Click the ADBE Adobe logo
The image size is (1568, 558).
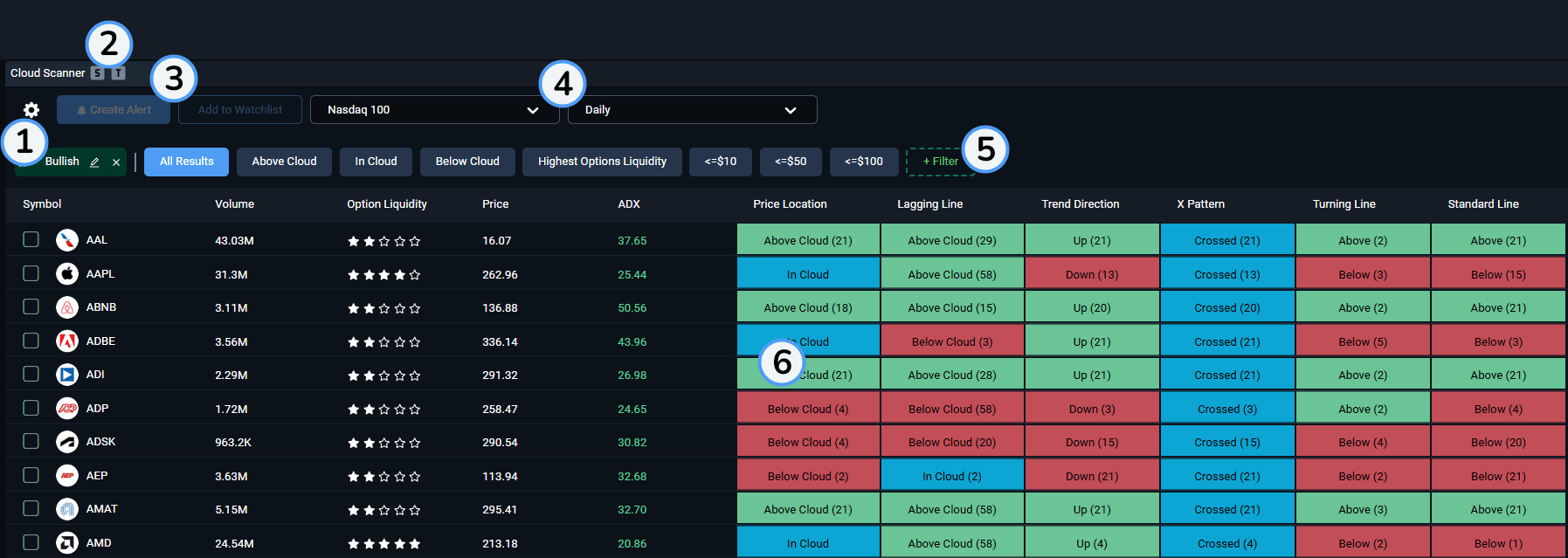(67, 341)
